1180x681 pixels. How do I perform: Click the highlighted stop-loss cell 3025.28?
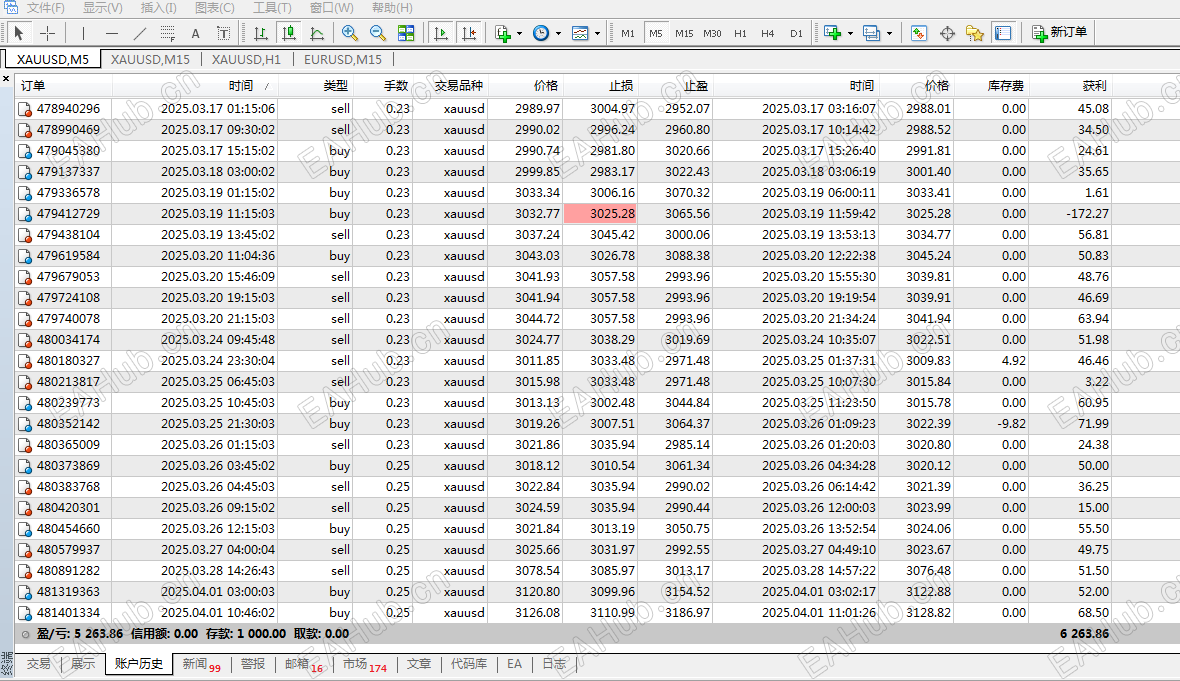601,214
